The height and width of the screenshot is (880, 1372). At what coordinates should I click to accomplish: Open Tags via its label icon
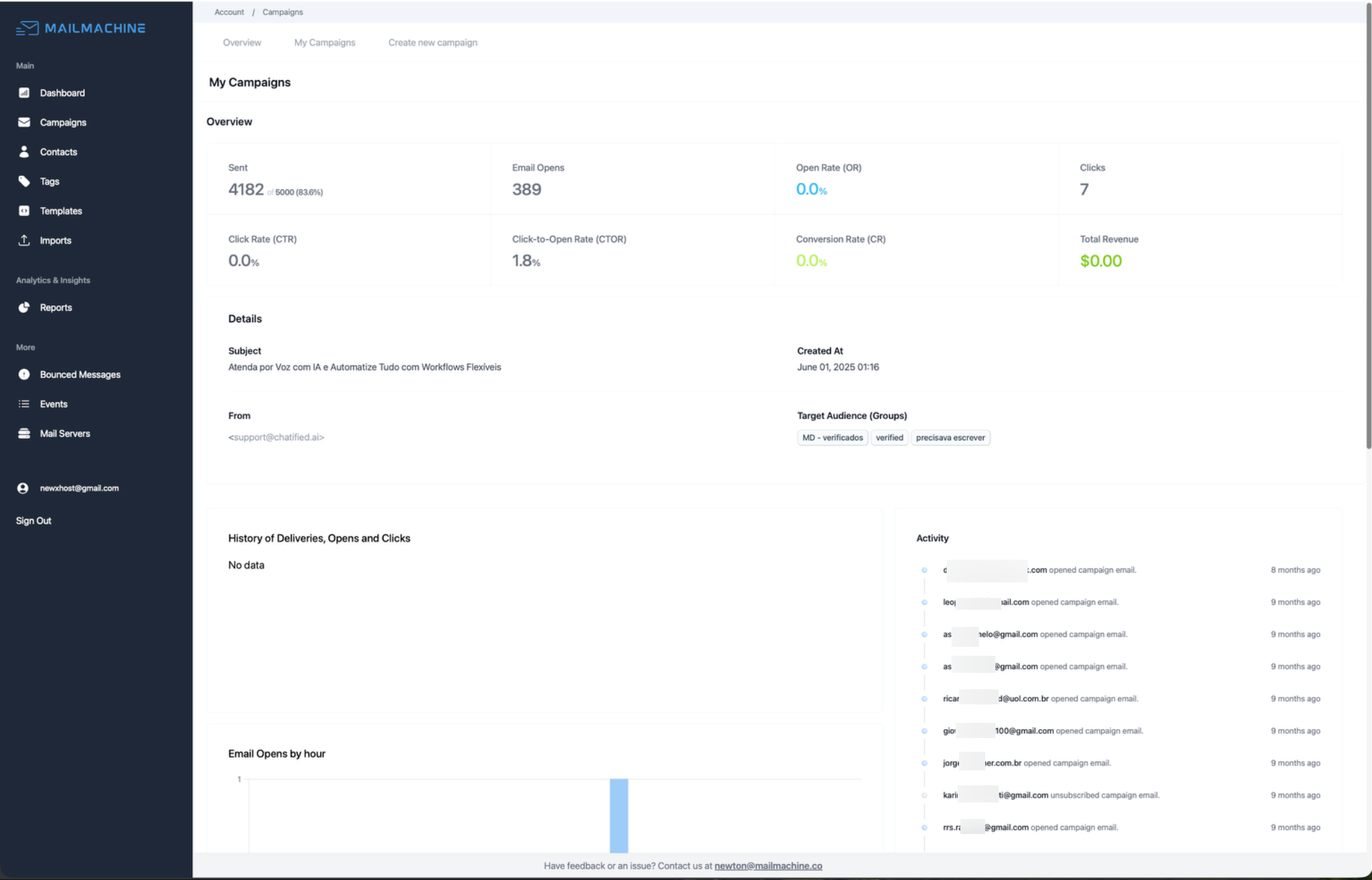point(24,181)
